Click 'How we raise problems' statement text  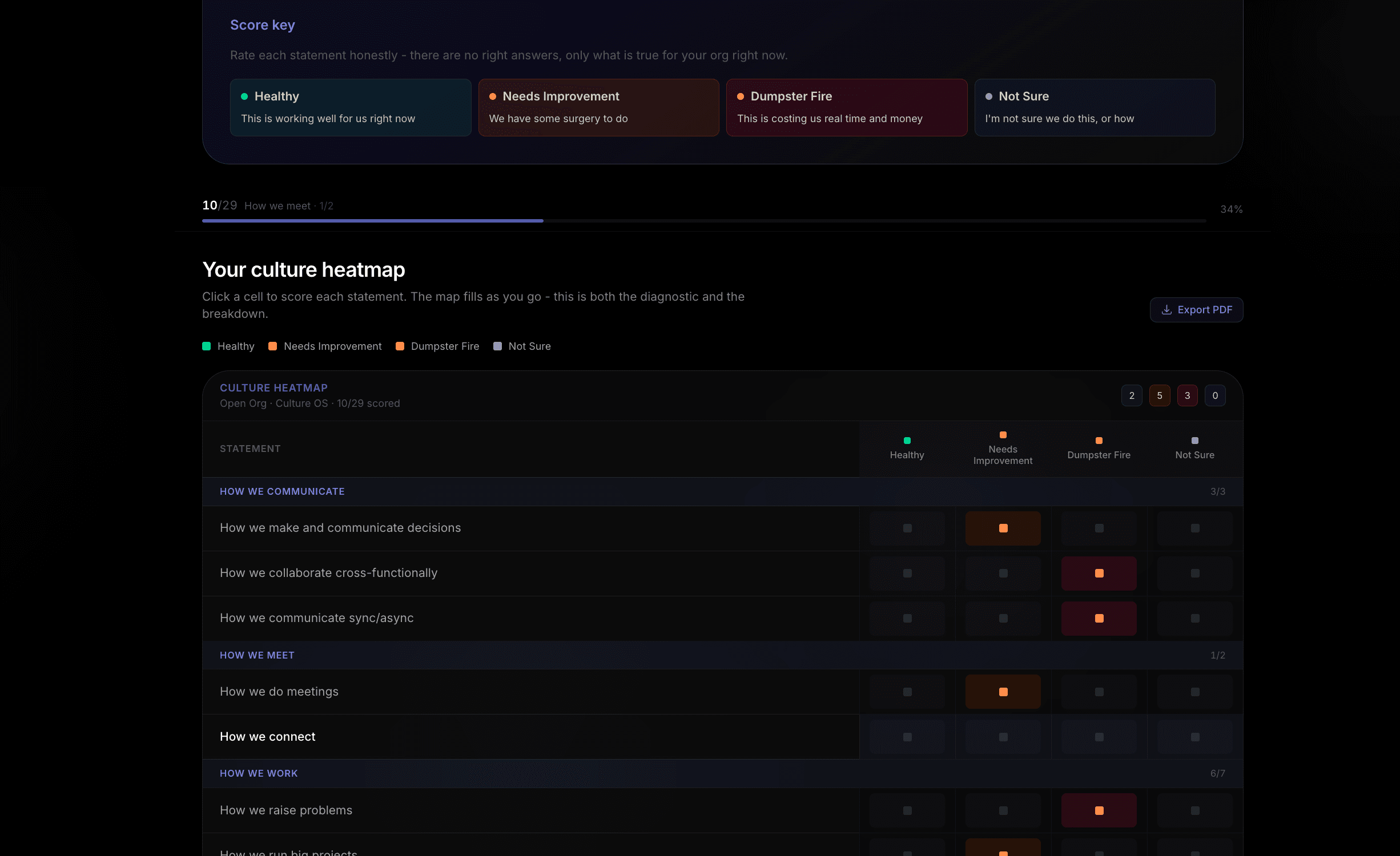click(x=286, y=810)
